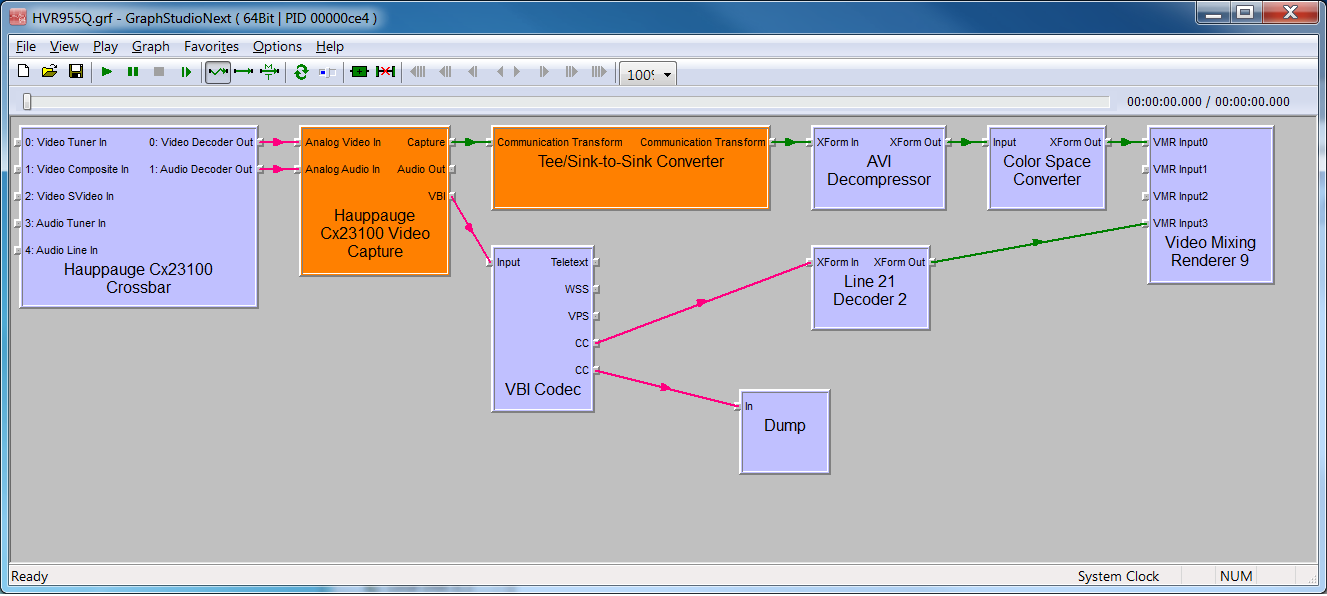This screenshot has width=1327, height=596.
Task: Open the File menu
Action: click(26, 46)
